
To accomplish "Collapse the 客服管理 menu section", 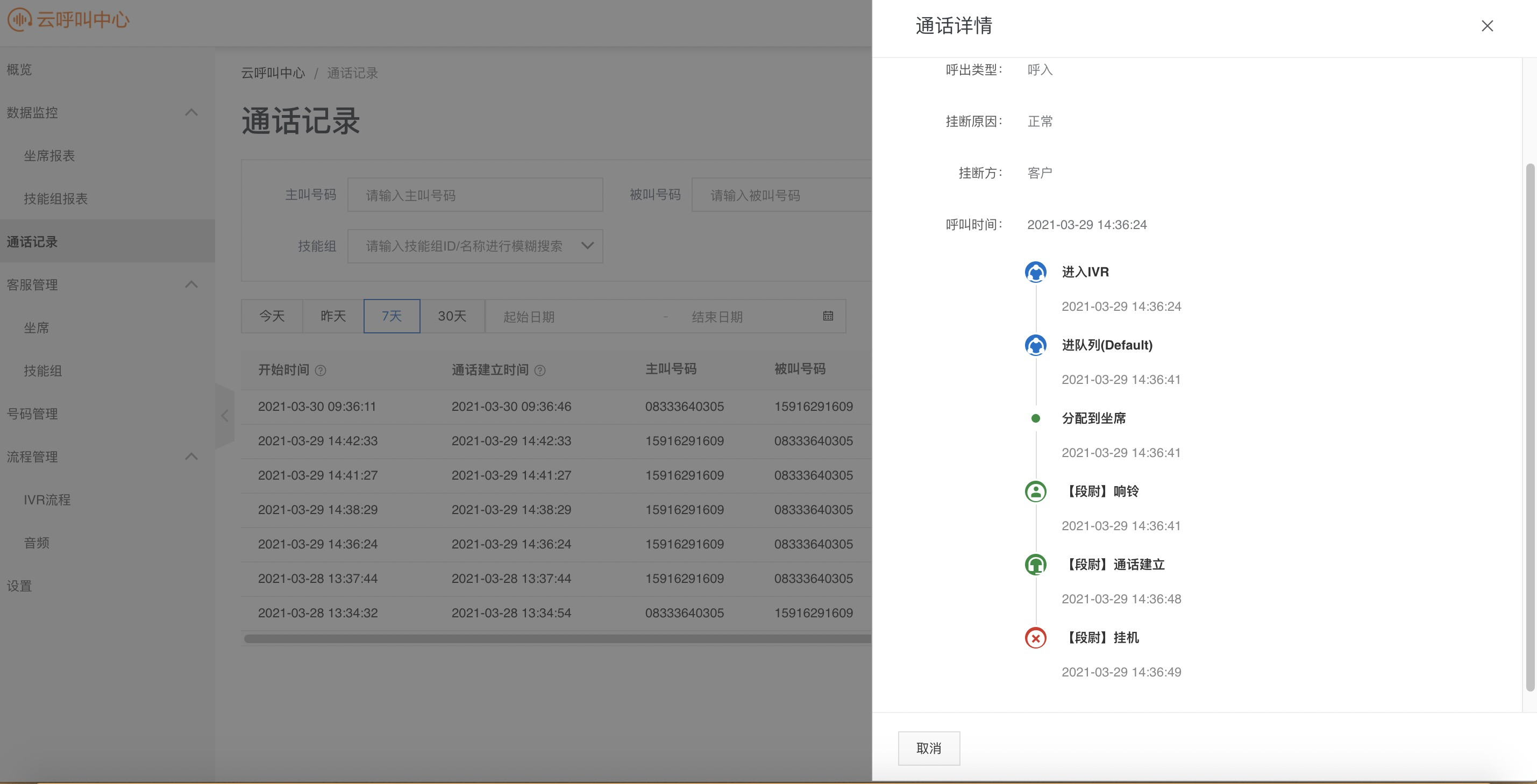I will coord(191,284).
